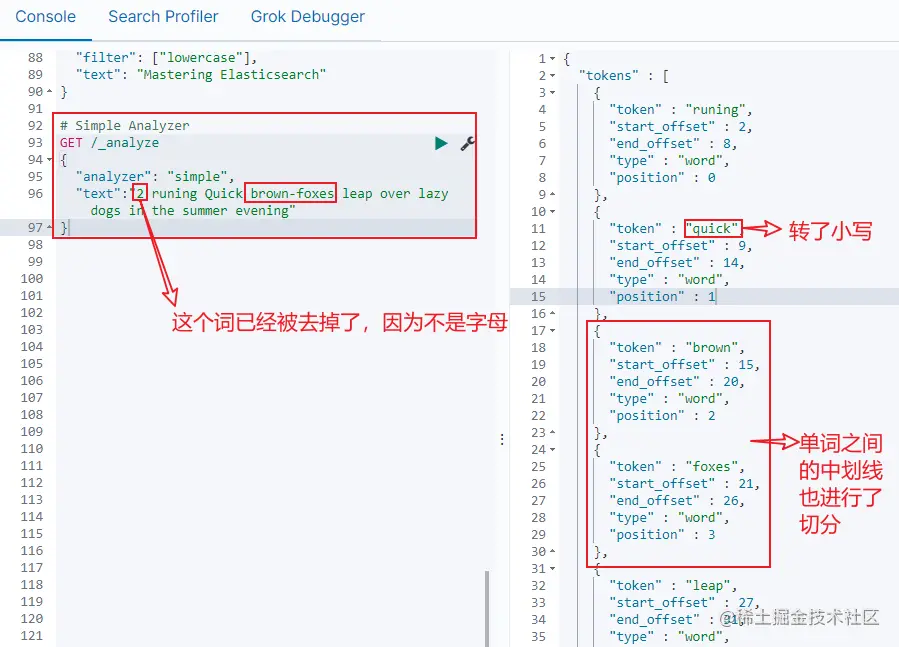Screen dimensions: 899x647
Task: Click "end_offset" : 20 in response
Action: pos(677,382)
